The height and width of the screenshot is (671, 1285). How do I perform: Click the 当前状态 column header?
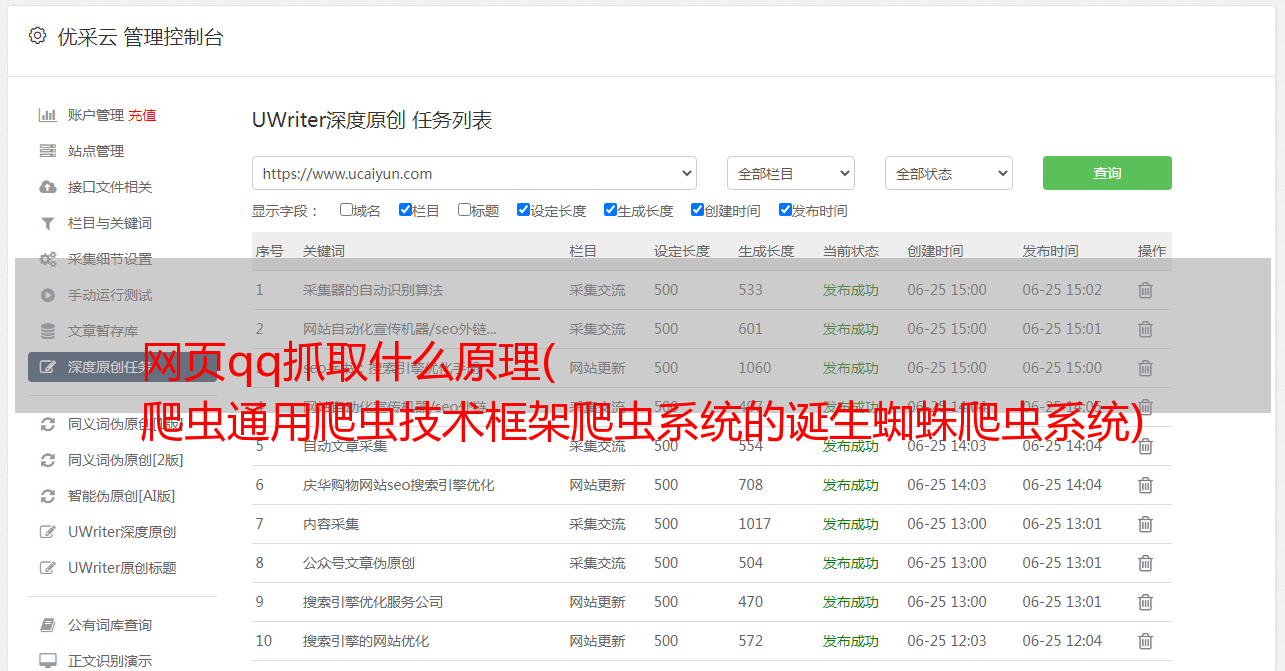851,251
